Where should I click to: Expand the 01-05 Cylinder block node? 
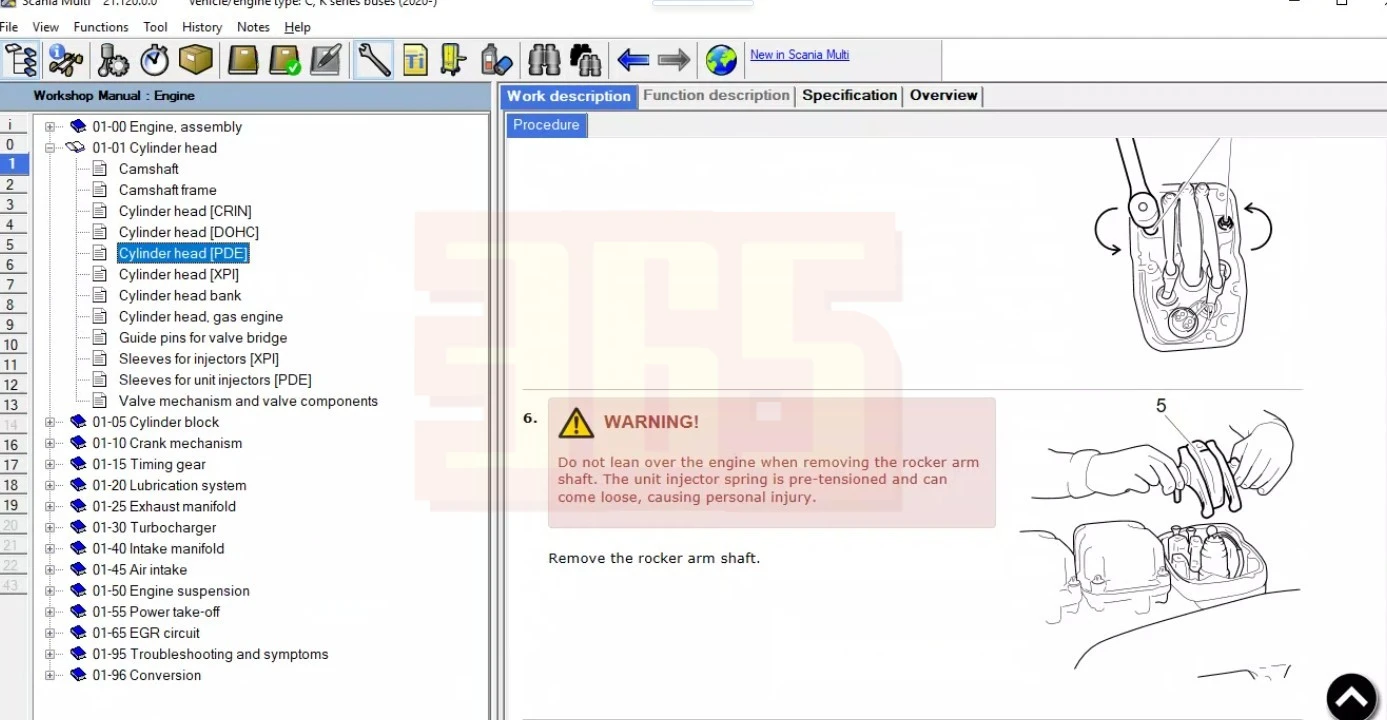click(x=50, y=422)
